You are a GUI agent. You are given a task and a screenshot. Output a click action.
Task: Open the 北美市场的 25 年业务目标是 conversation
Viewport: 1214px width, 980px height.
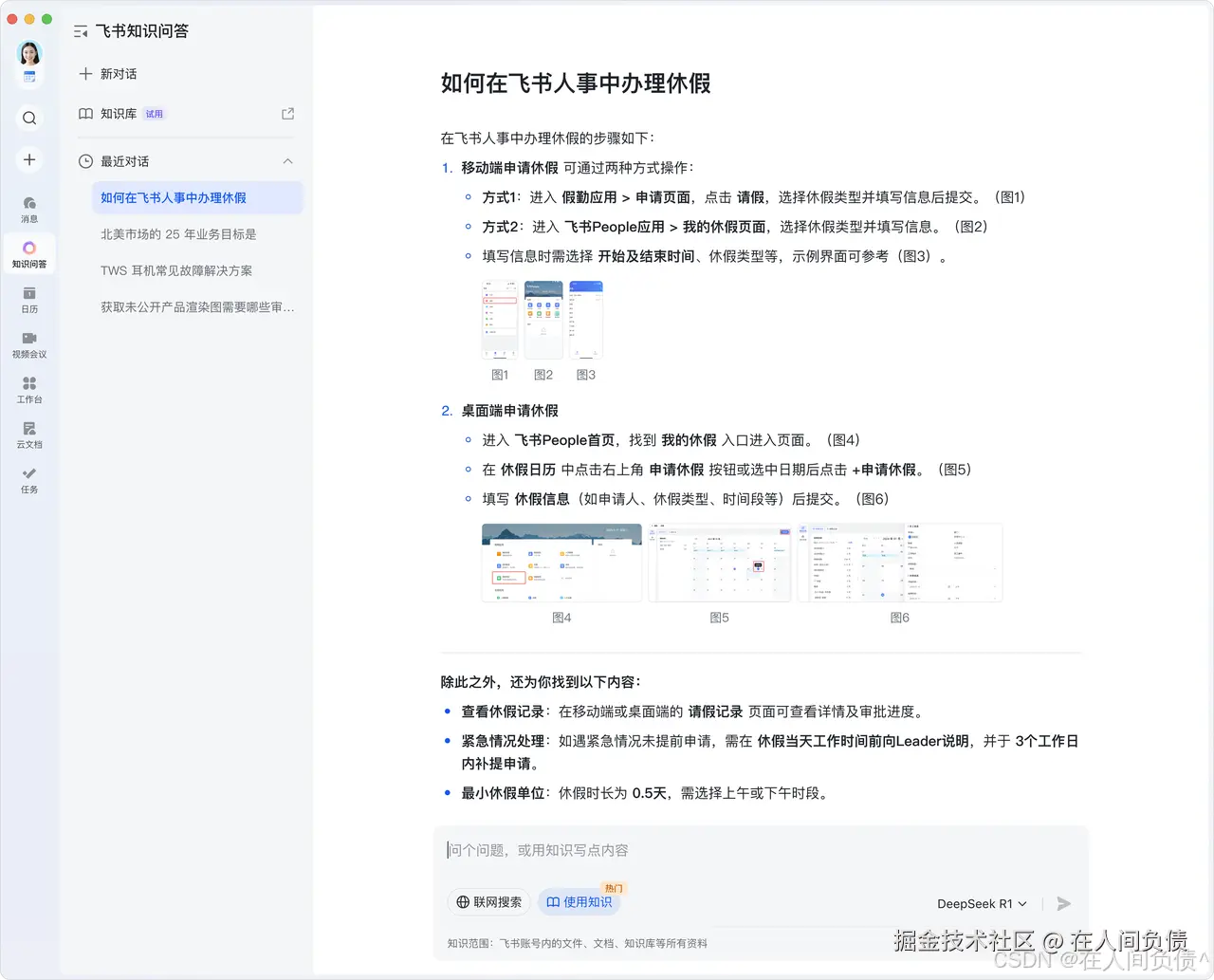177,233
